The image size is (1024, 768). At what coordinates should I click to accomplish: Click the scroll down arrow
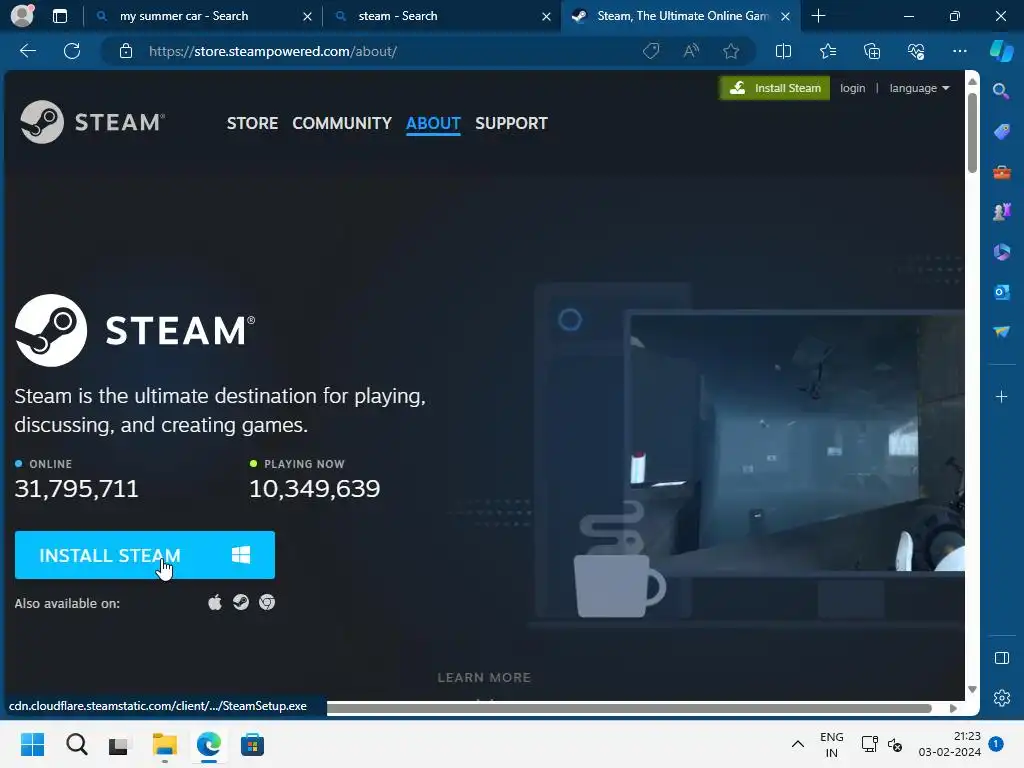coord(972,690)
